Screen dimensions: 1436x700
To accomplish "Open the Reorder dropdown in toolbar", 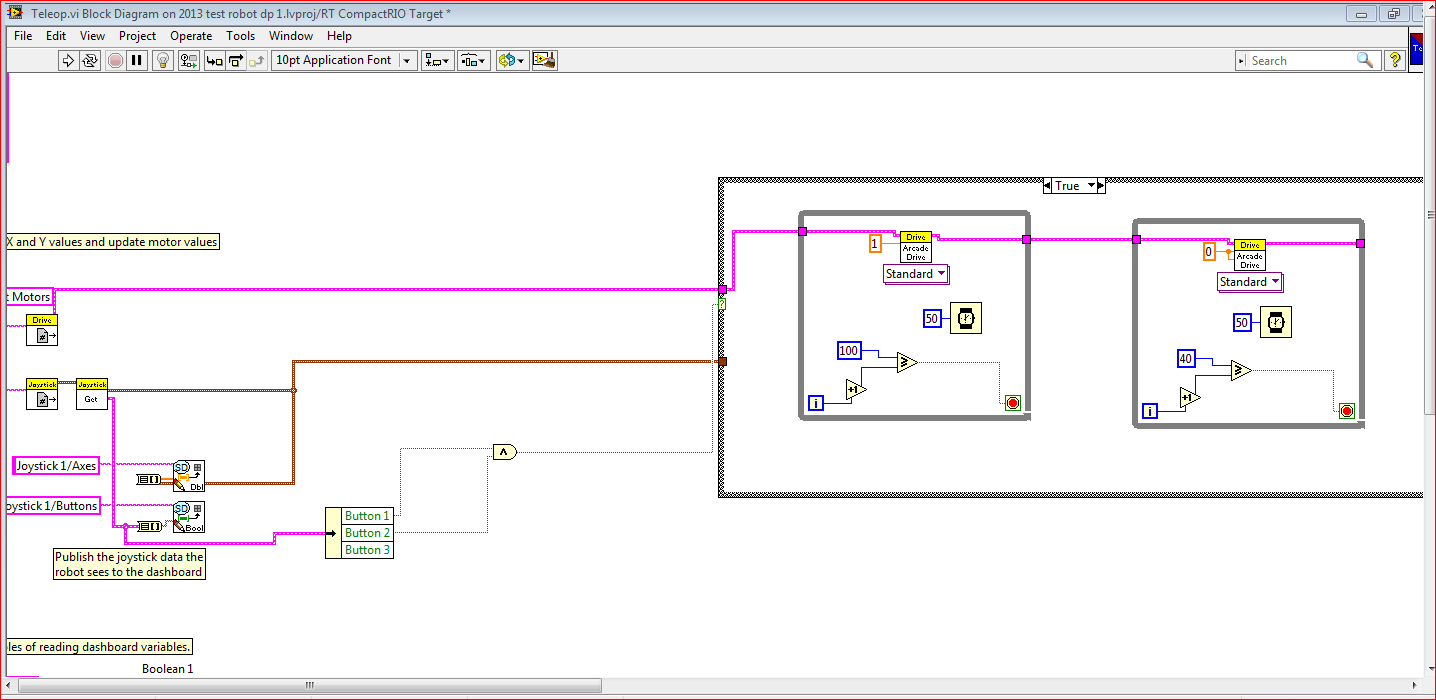I will click(x=511, y=60).
